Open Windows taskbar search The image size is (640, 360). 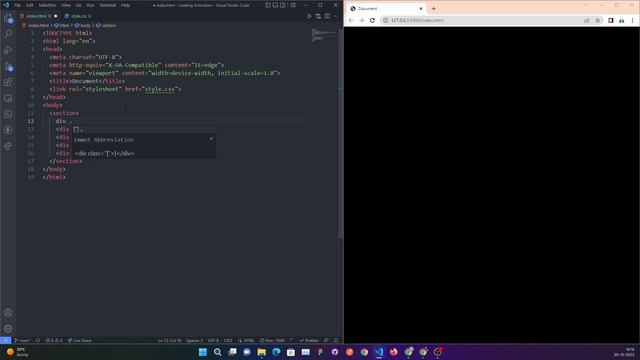pyautogui.click(x=218, y=352)
